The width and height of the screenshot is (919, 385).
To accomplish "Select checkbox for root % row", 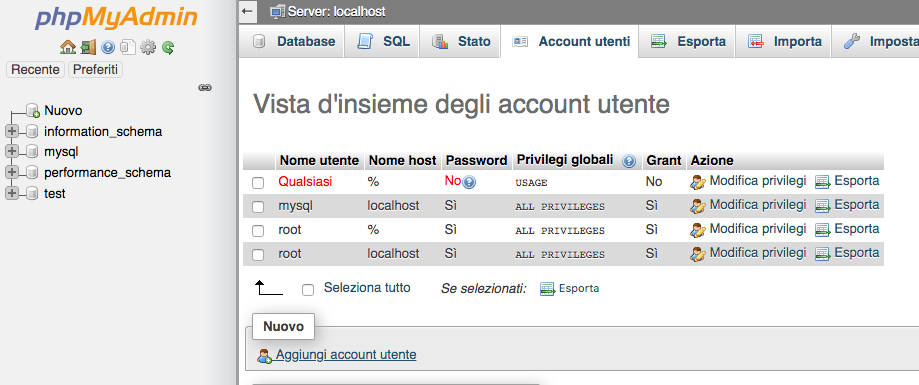I will pyautogui.click(x=258, y=231).
